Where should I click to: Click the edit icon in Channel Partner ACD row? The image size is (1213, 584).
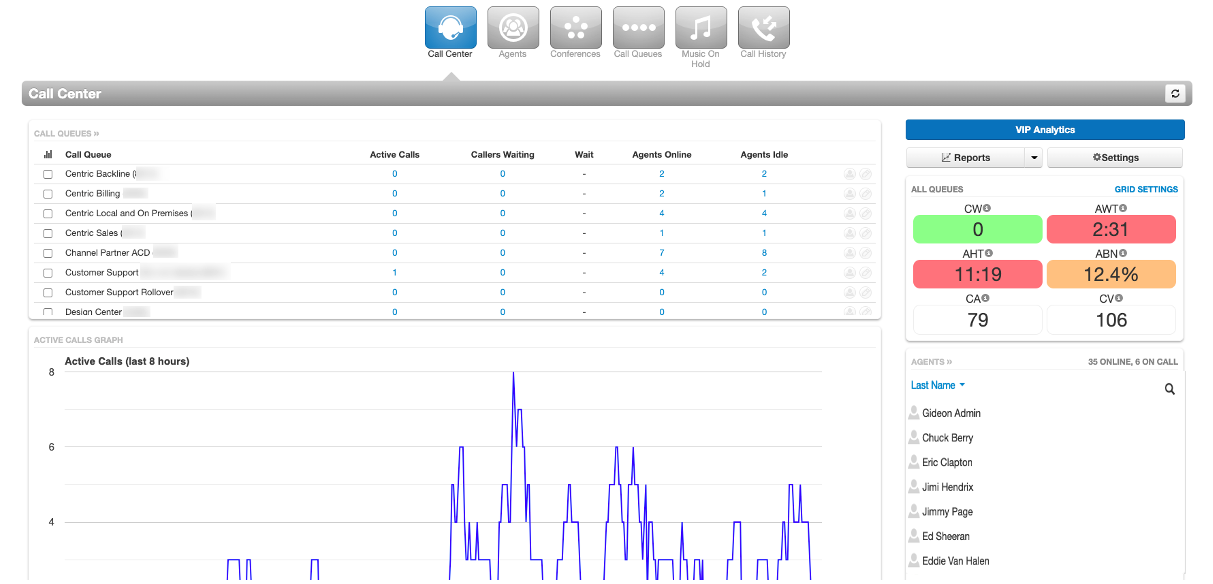point(866,253)
